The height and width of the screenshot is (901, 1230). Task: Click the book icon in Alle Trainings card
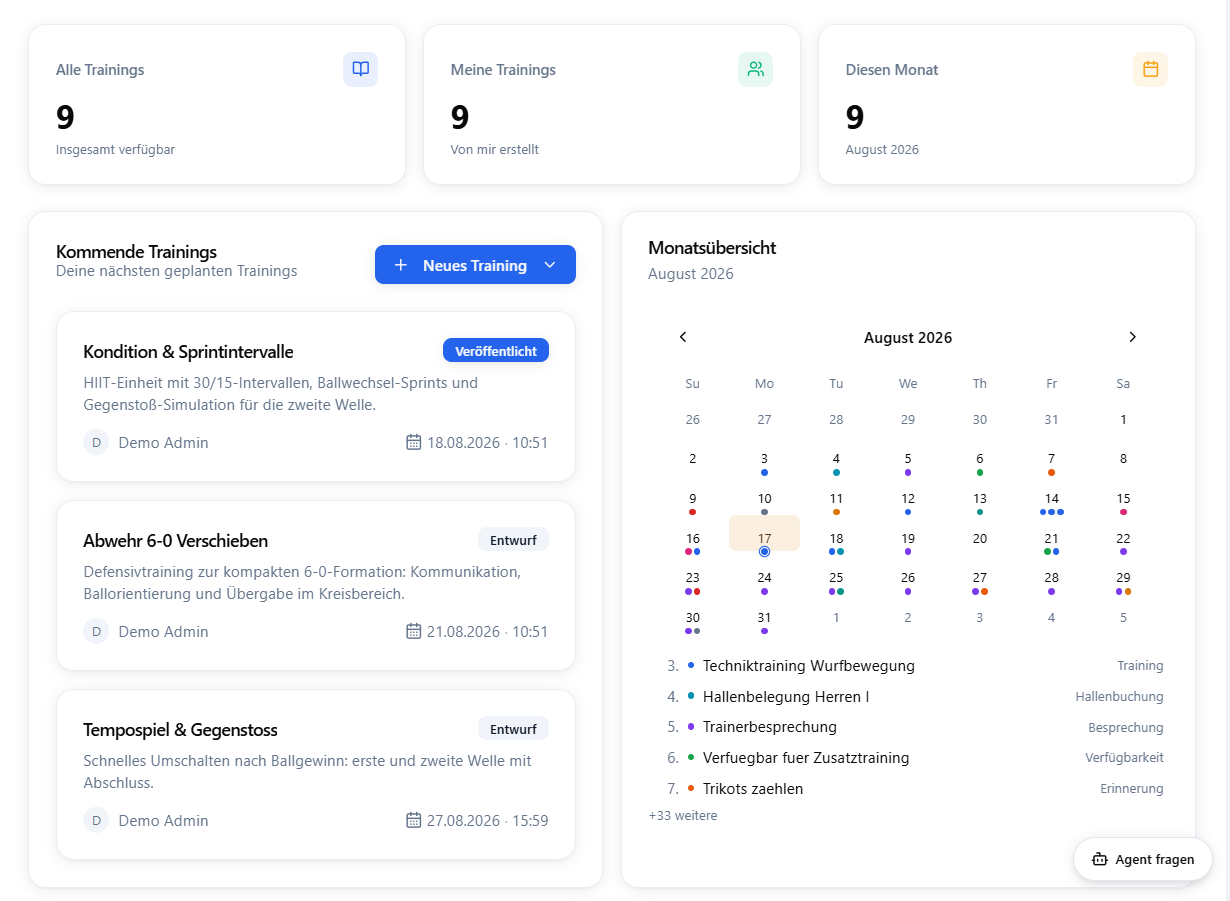click(x=360, y=69)
